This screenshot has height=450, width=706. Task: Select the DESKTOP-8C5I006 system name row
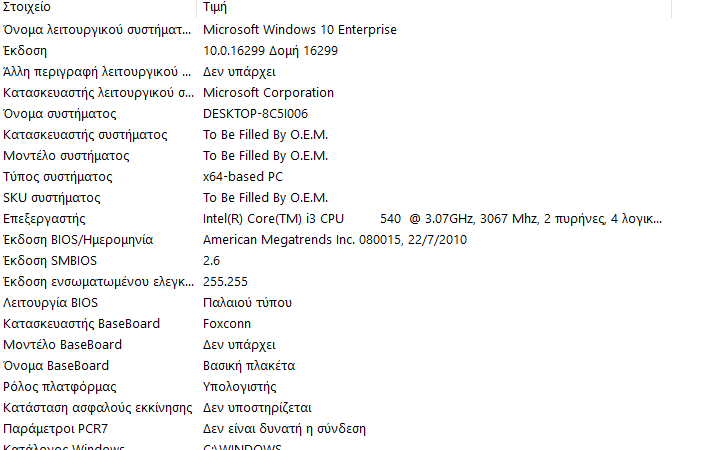tap(335, 114)
